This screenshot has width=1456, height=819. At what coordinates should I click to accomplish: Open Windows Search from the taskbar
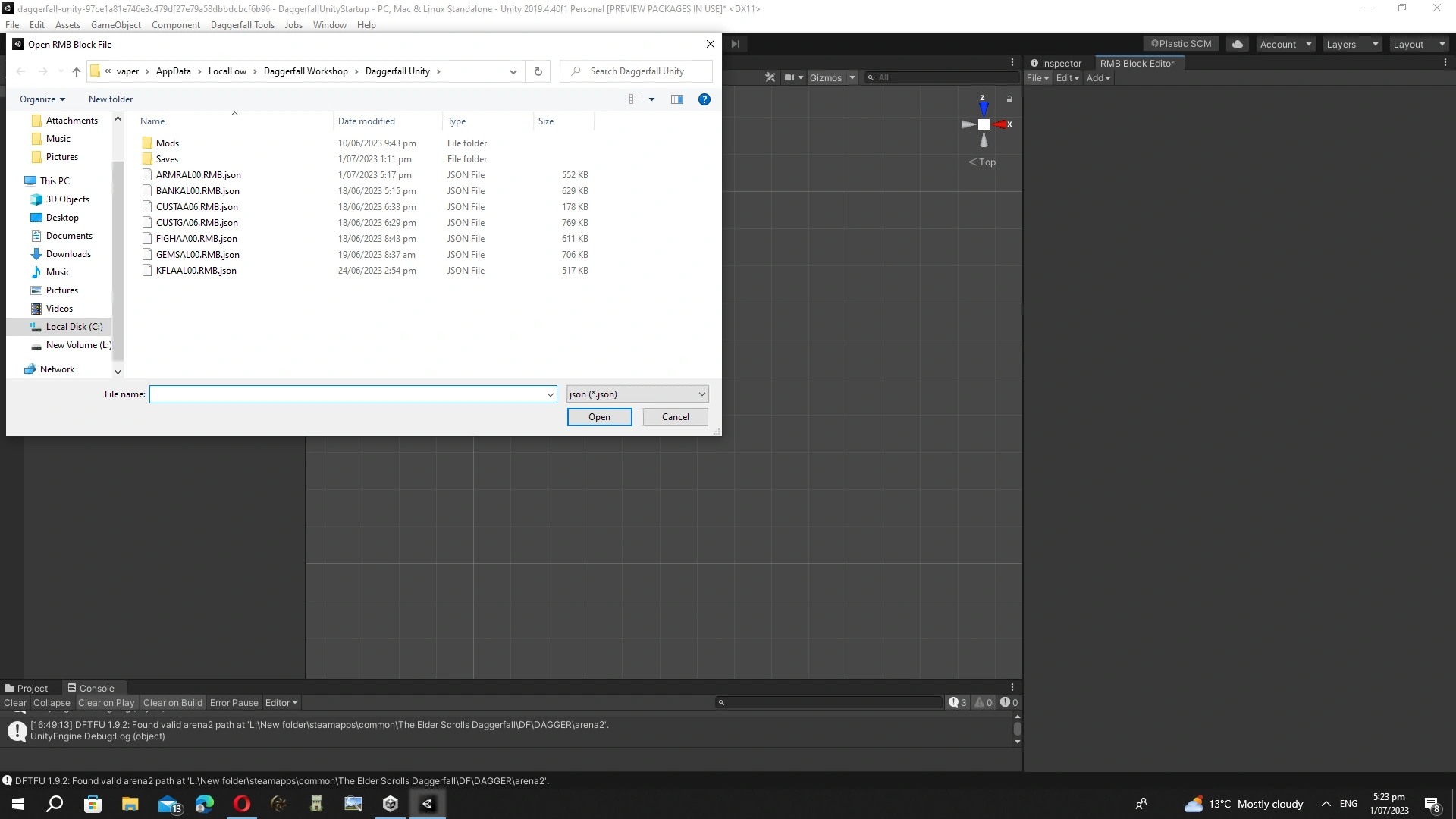coord(55,804)
